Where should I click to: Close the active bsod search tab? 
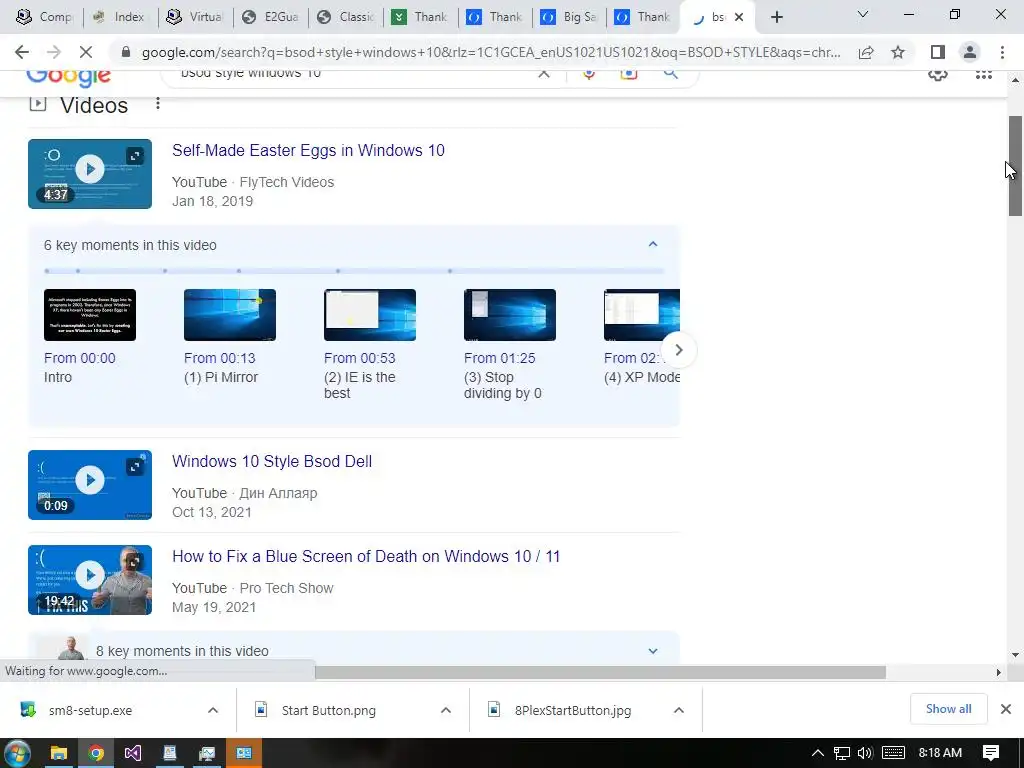739,17
